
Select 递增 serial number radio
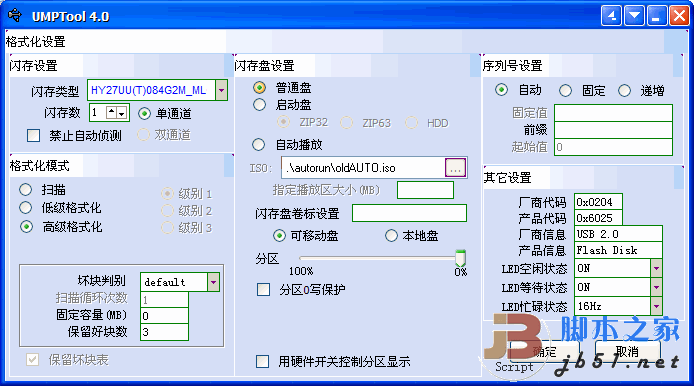(625, 91)
